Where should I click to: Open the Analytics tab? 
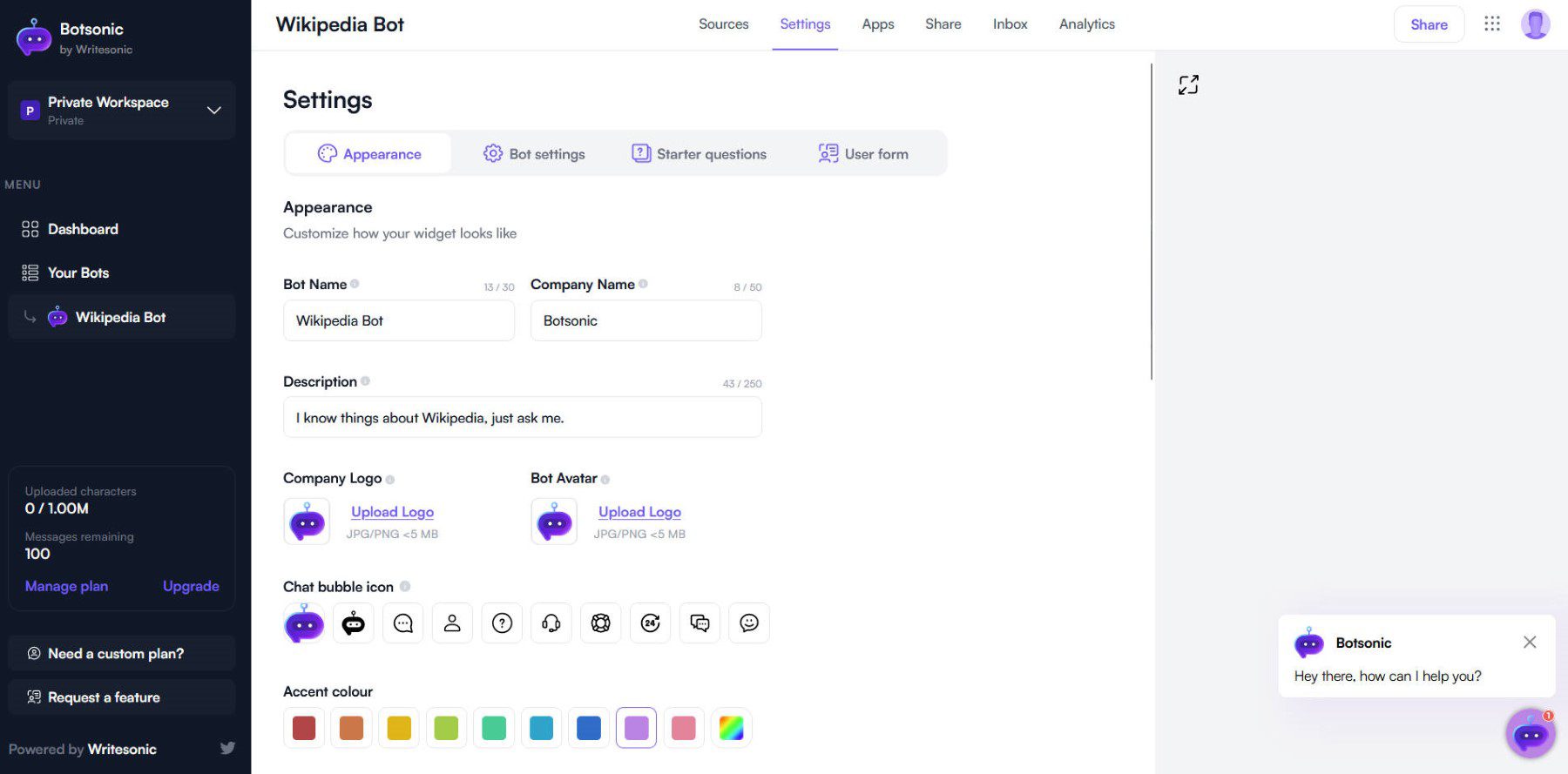tap(1086, 24)
